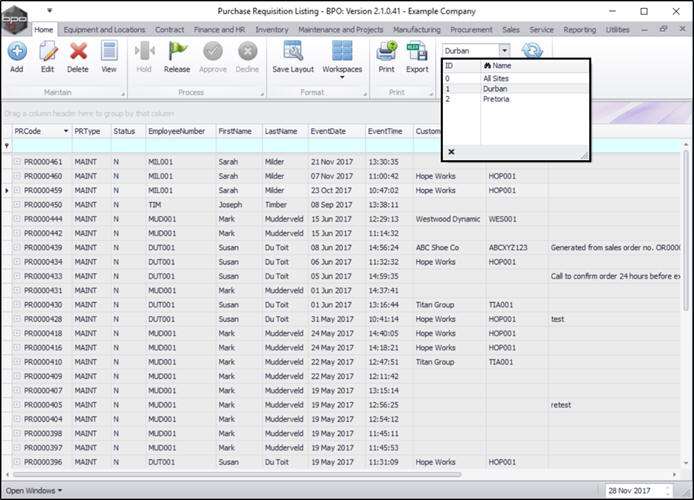Expand row PR0000444

click(x=17, y=219)
